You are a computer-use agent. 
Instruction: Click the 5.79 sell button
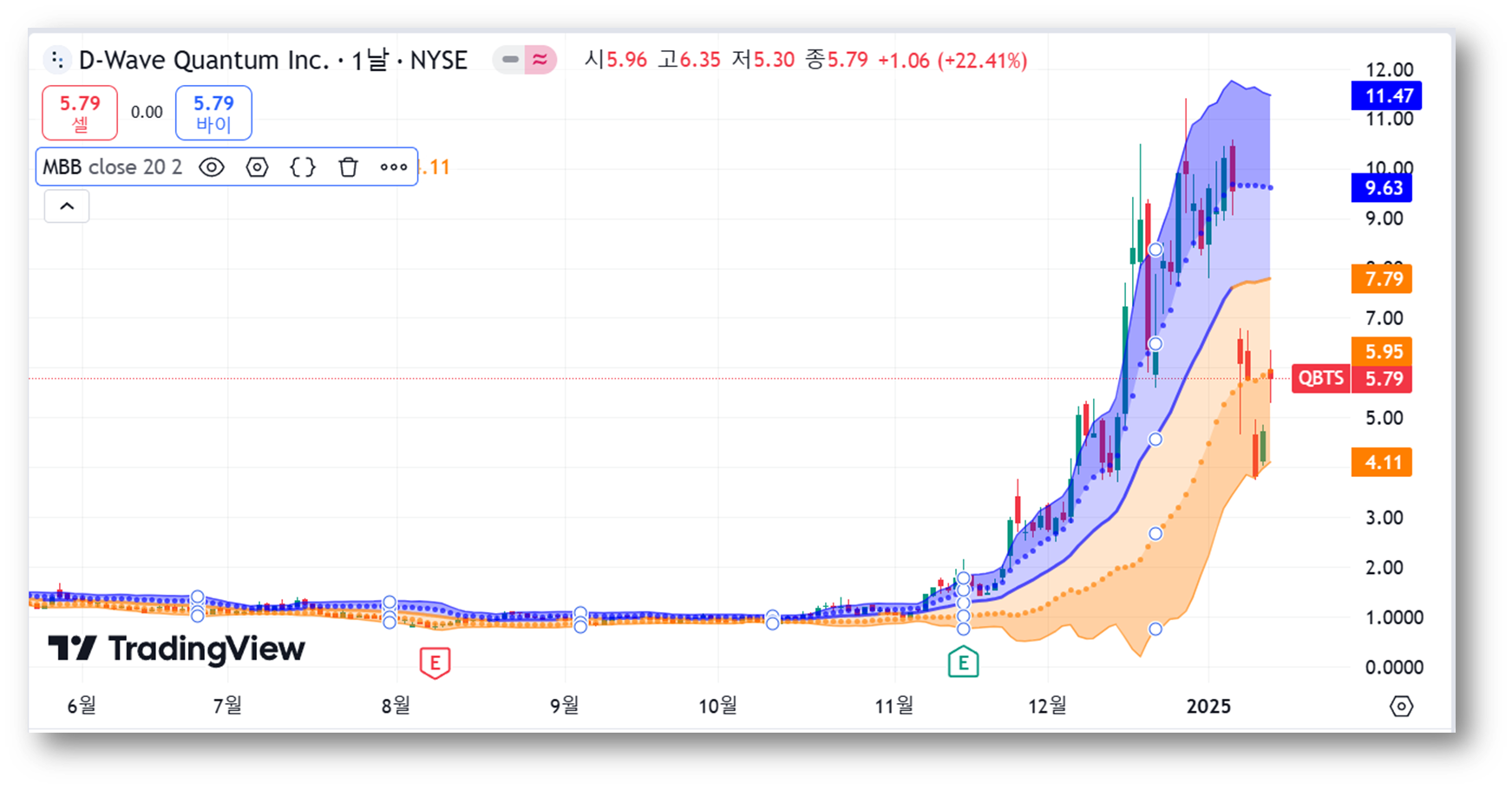point(80,113)
